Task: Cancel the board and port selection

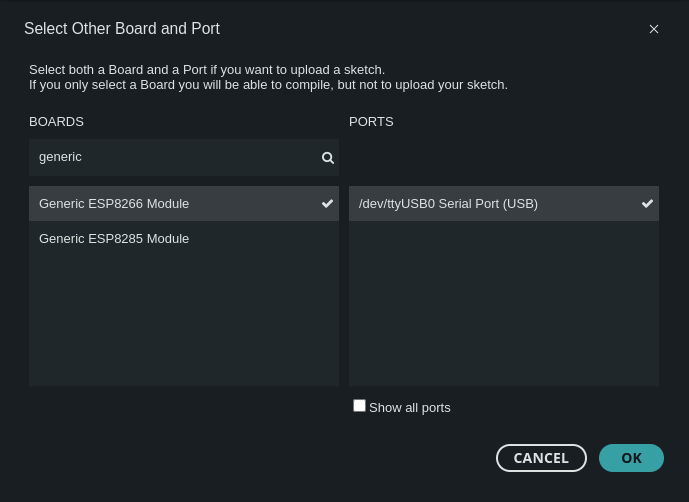Action: tap(541, 458)
